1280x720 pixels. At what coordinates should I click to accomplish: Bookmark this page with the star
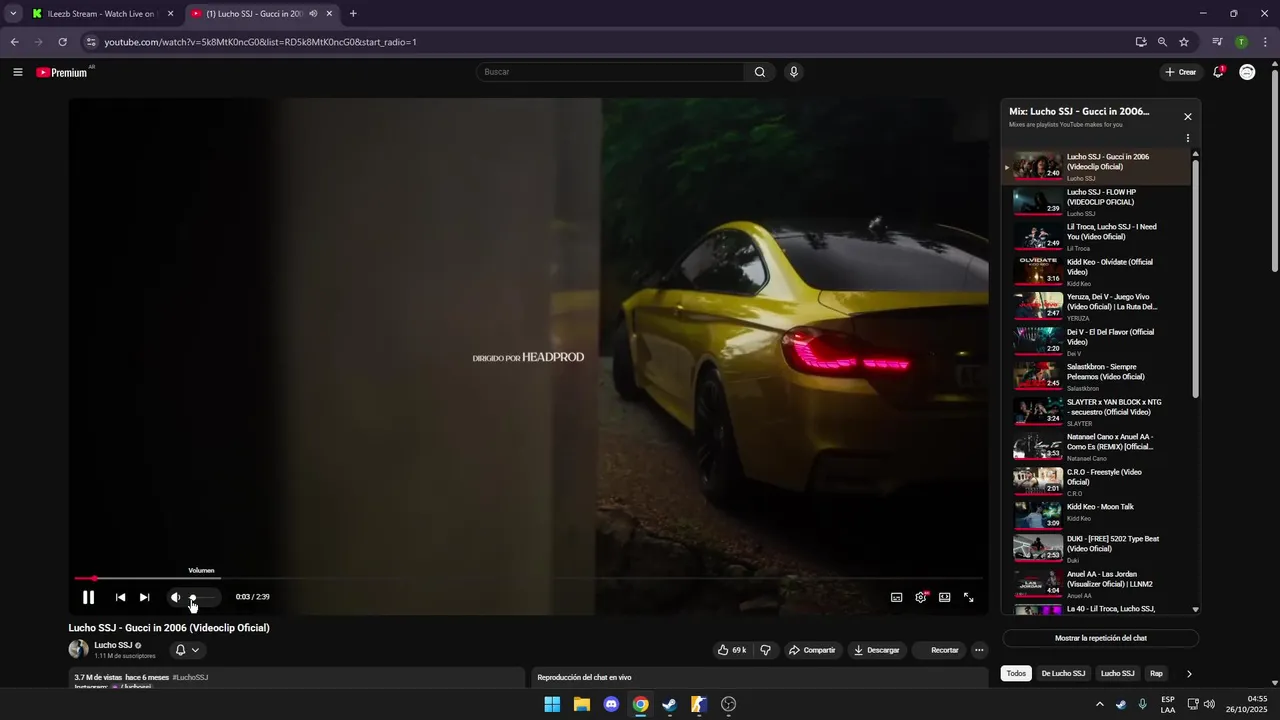click(1184, 42)
